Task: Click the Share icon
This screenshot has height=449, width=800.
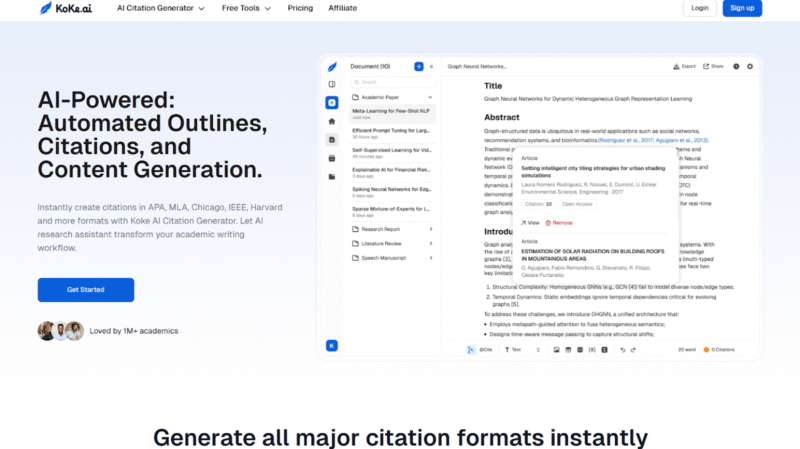Action: tap(713, 66)
